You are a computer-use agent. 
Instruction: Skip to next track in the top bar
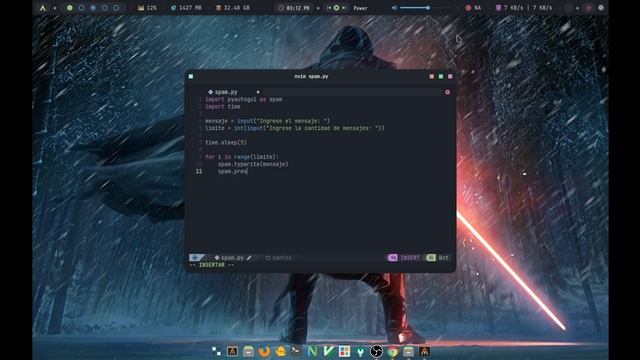click(x=344, y=8)
